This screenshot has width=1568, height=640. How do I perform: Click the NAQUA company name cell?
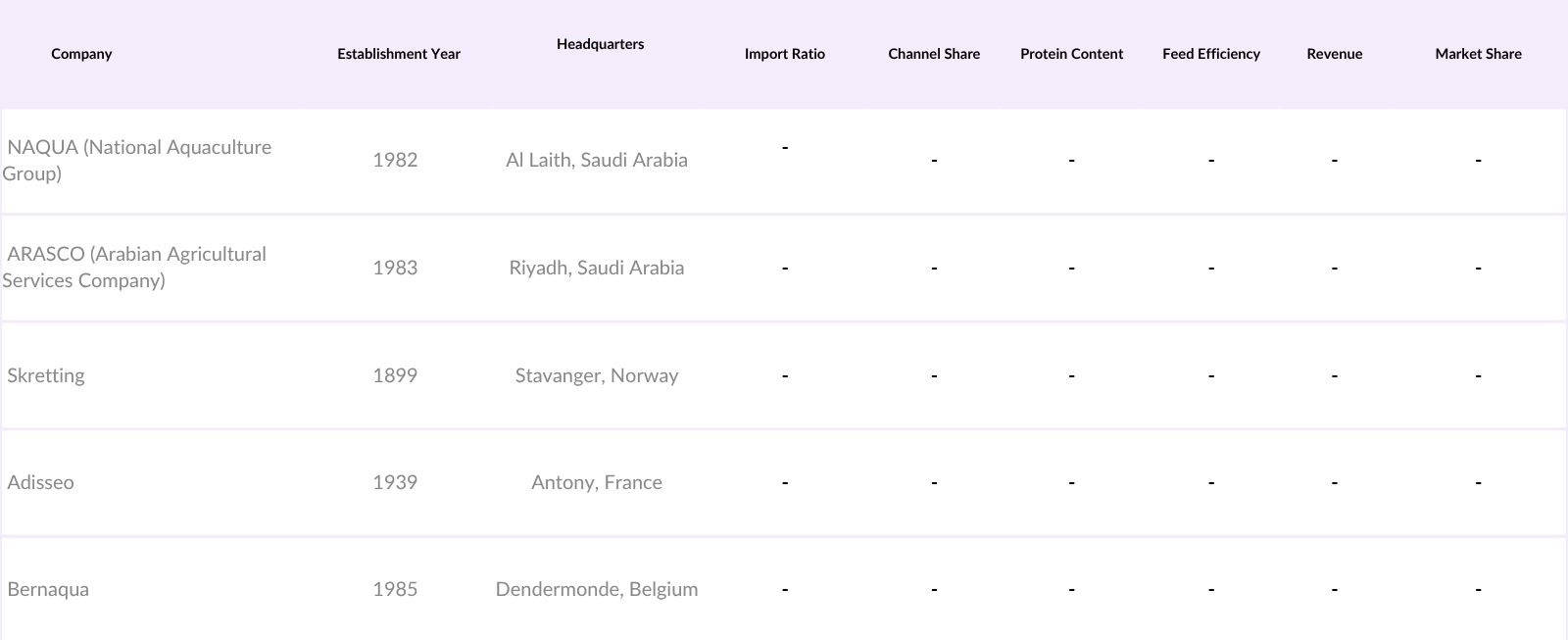tap(137, 160)
